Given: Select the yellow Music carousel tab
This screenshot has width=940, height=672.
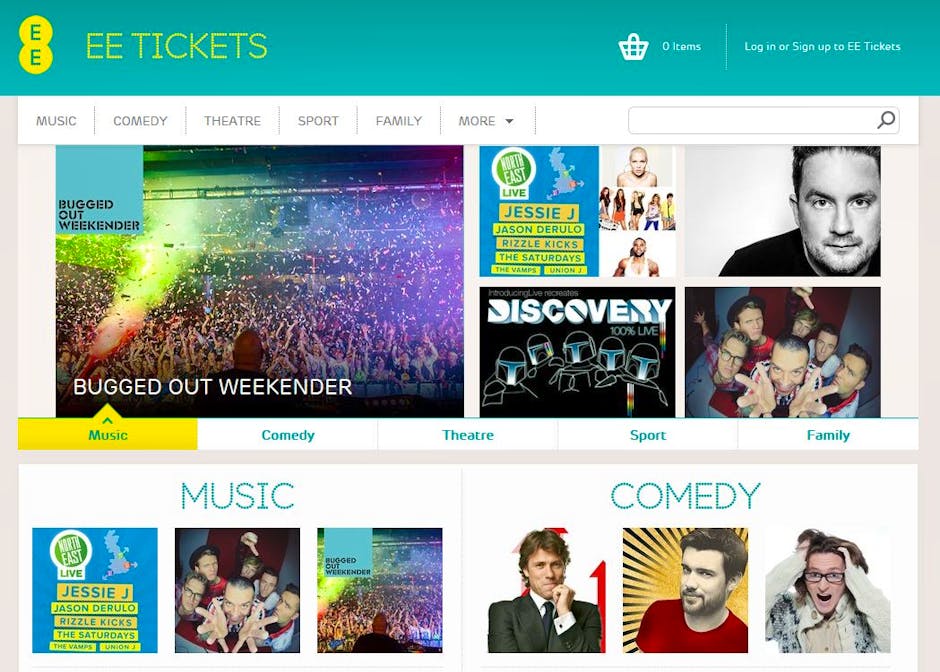Looking at the screenshot, I should pyautogui.click(x=107, y=435).
